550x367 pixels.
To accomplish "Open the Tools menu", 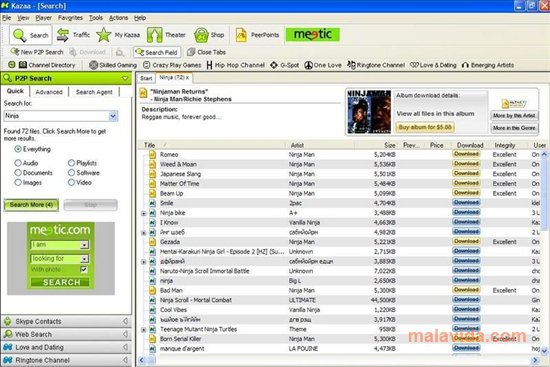I will coord(96,18).
